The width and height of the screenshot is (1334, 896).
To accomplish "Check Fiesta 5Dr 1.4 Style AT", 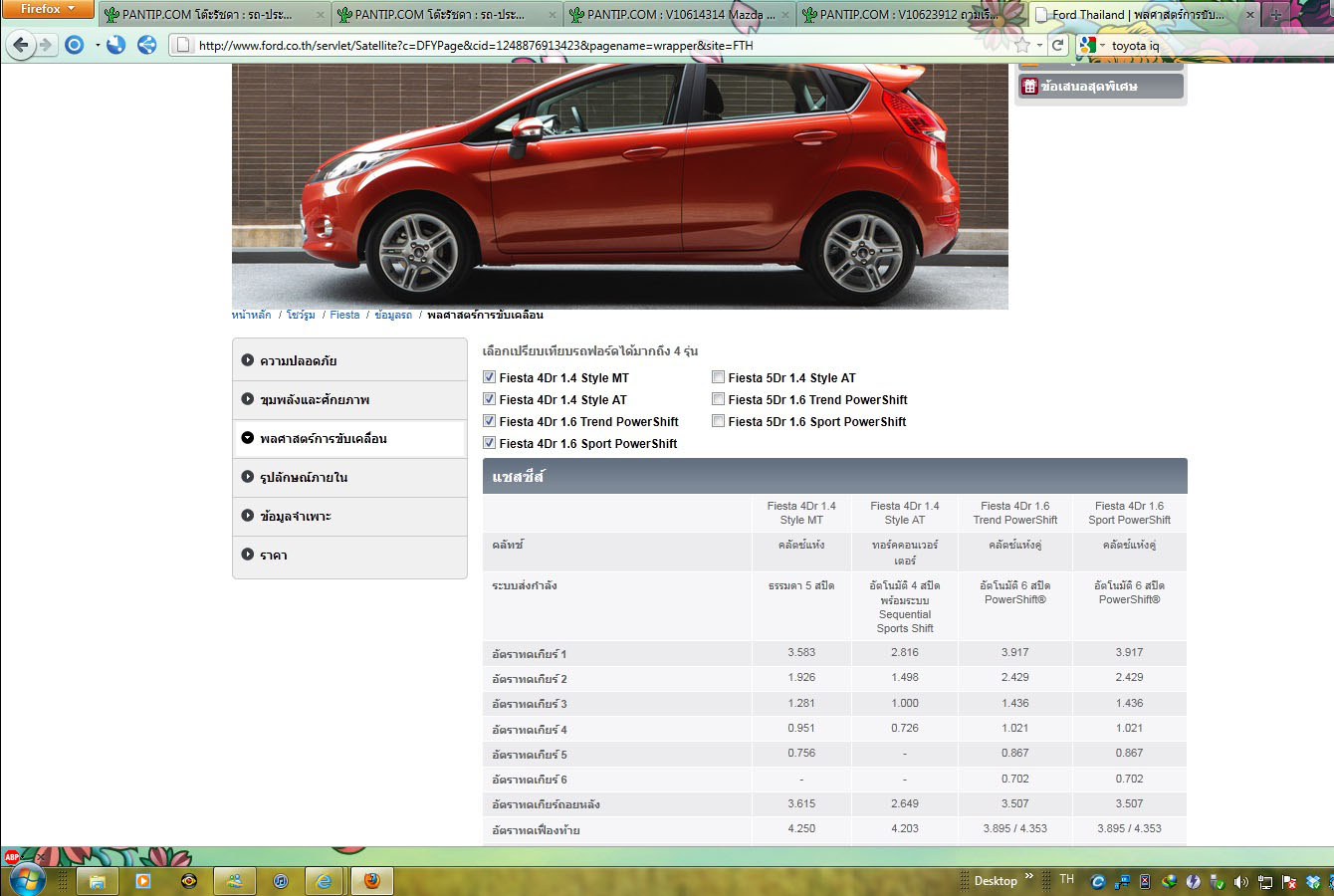I will click(718, 377).
